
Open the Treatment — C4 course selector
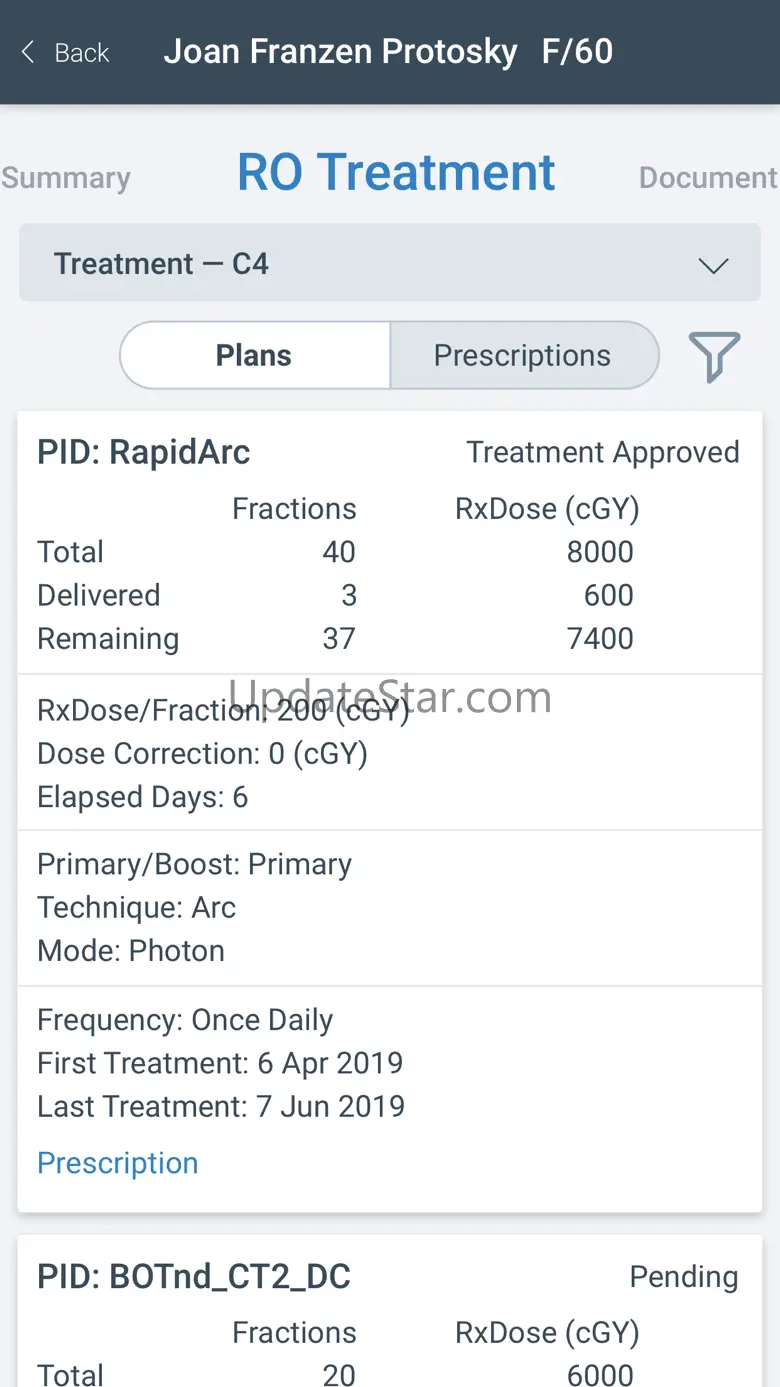[x=390, y=264]
